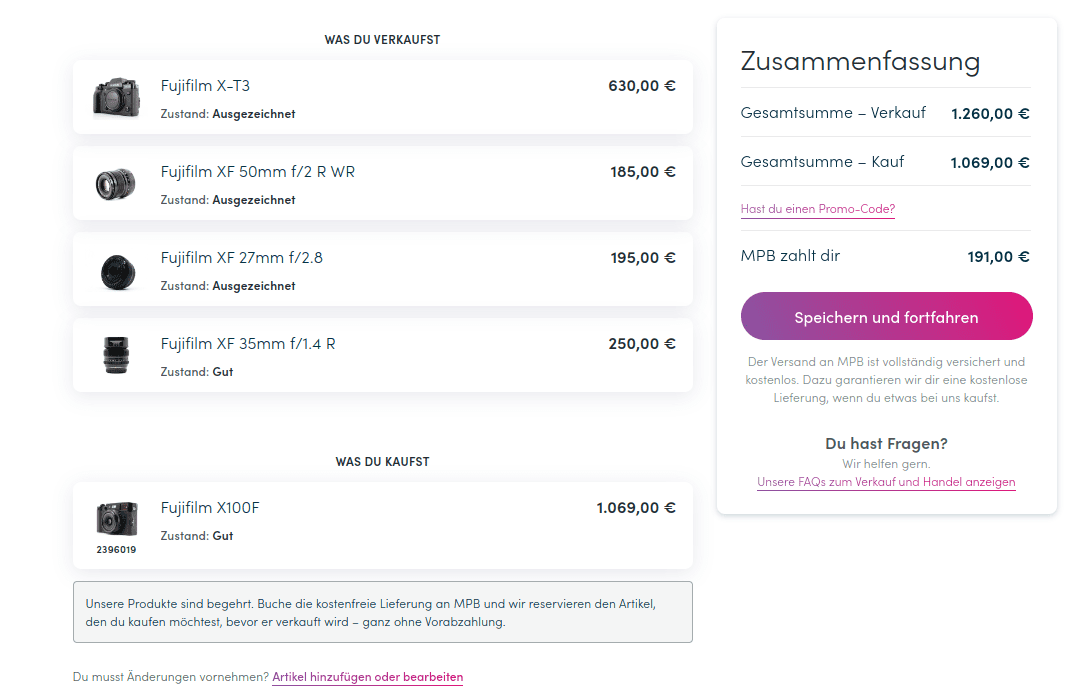The width and height of the screenshot is (1074, 694).
Task: Open the Hast du einen Promo-Code link
Action: tap(818, 209)
